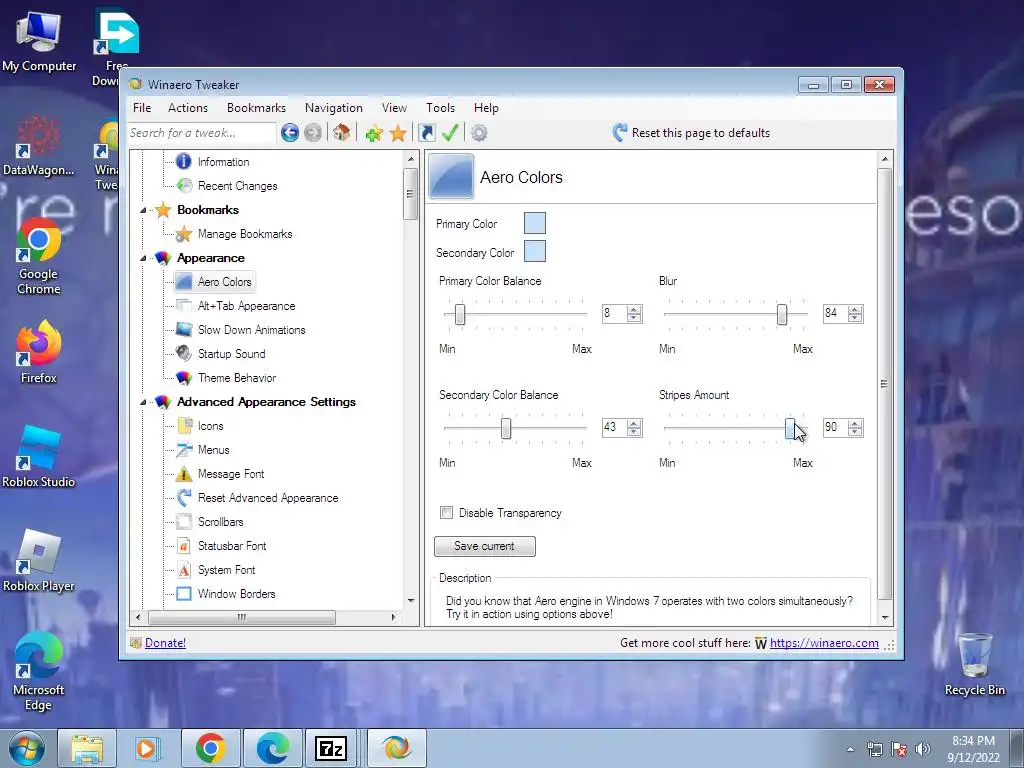1024x768 pixels.
Task: Select Aero Colors in the tree
Action: point(224,281)
